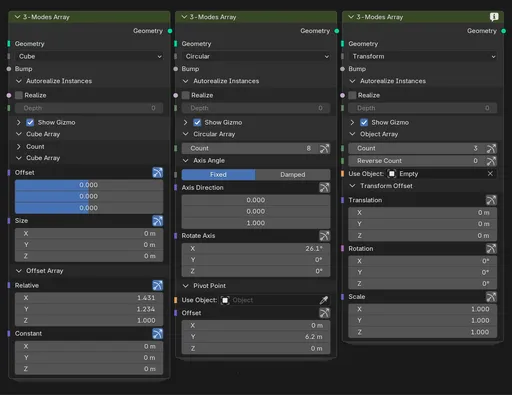
Task: Open the Cube mode dropdown
Action: click(89, 56)
